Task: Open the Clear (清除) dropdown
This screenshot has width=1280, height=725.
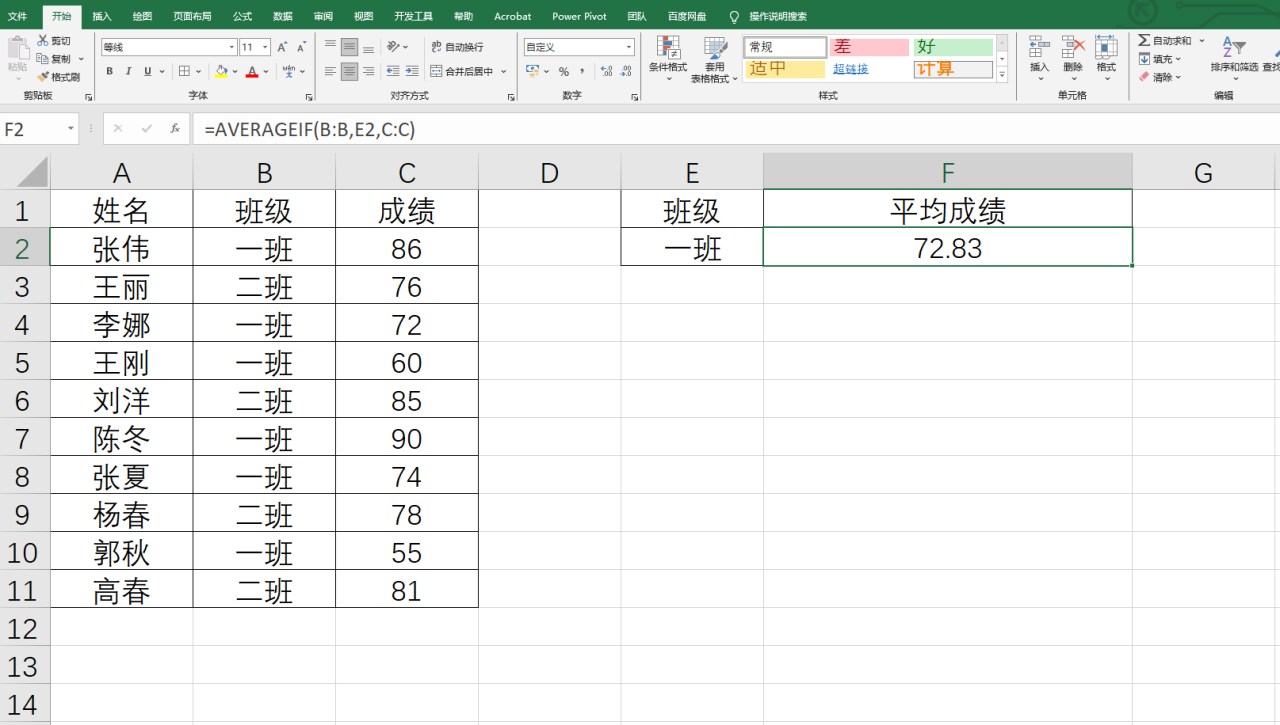Action: 1160,77
